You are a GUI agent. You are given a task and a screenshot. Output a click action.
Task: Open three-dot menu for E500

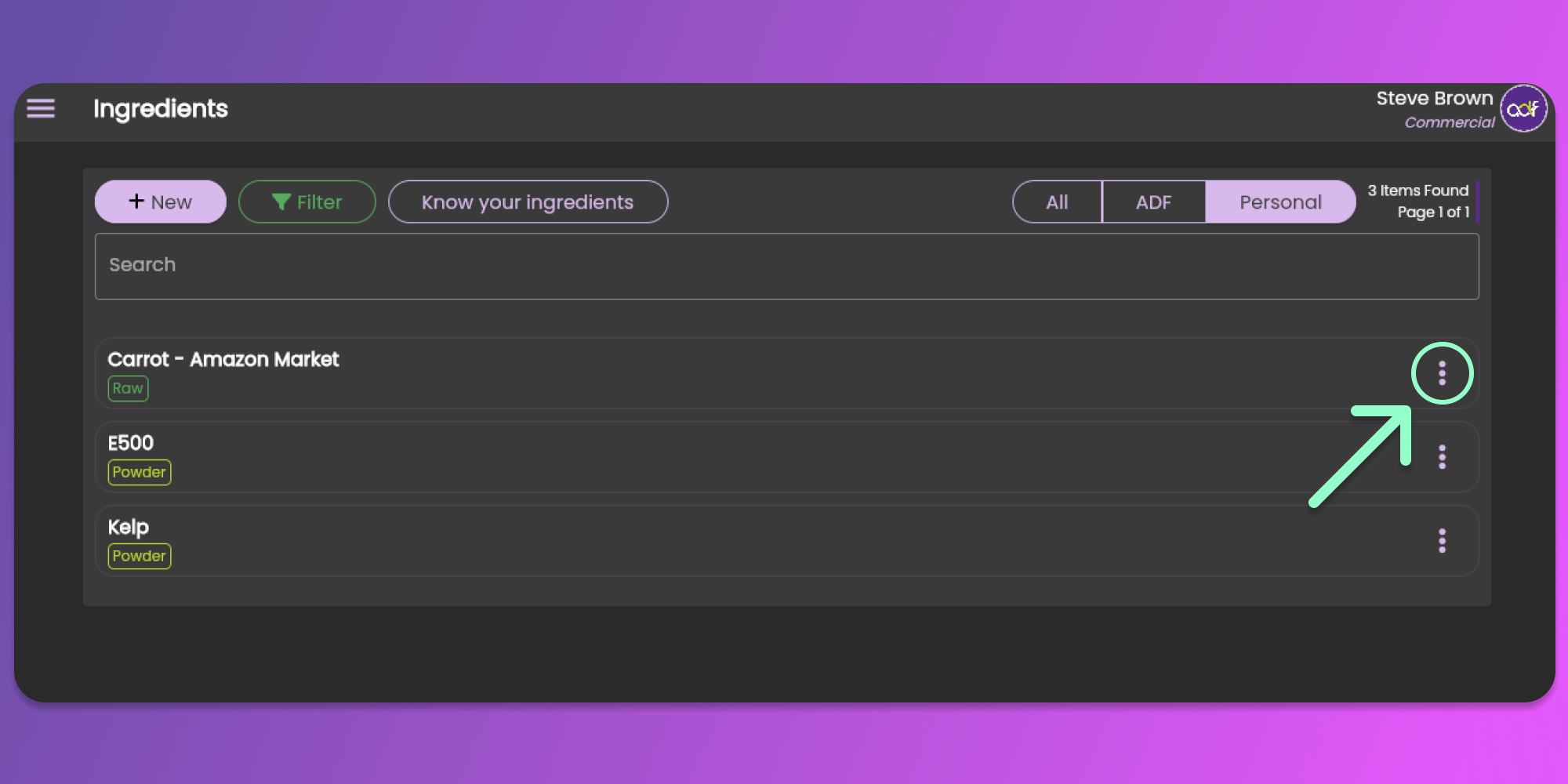point(1442,457)
